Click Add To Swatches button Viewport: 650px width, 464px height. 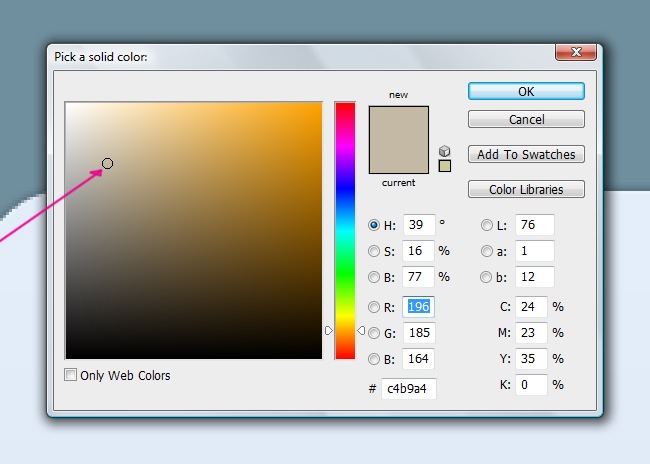[x=526, y=154]
